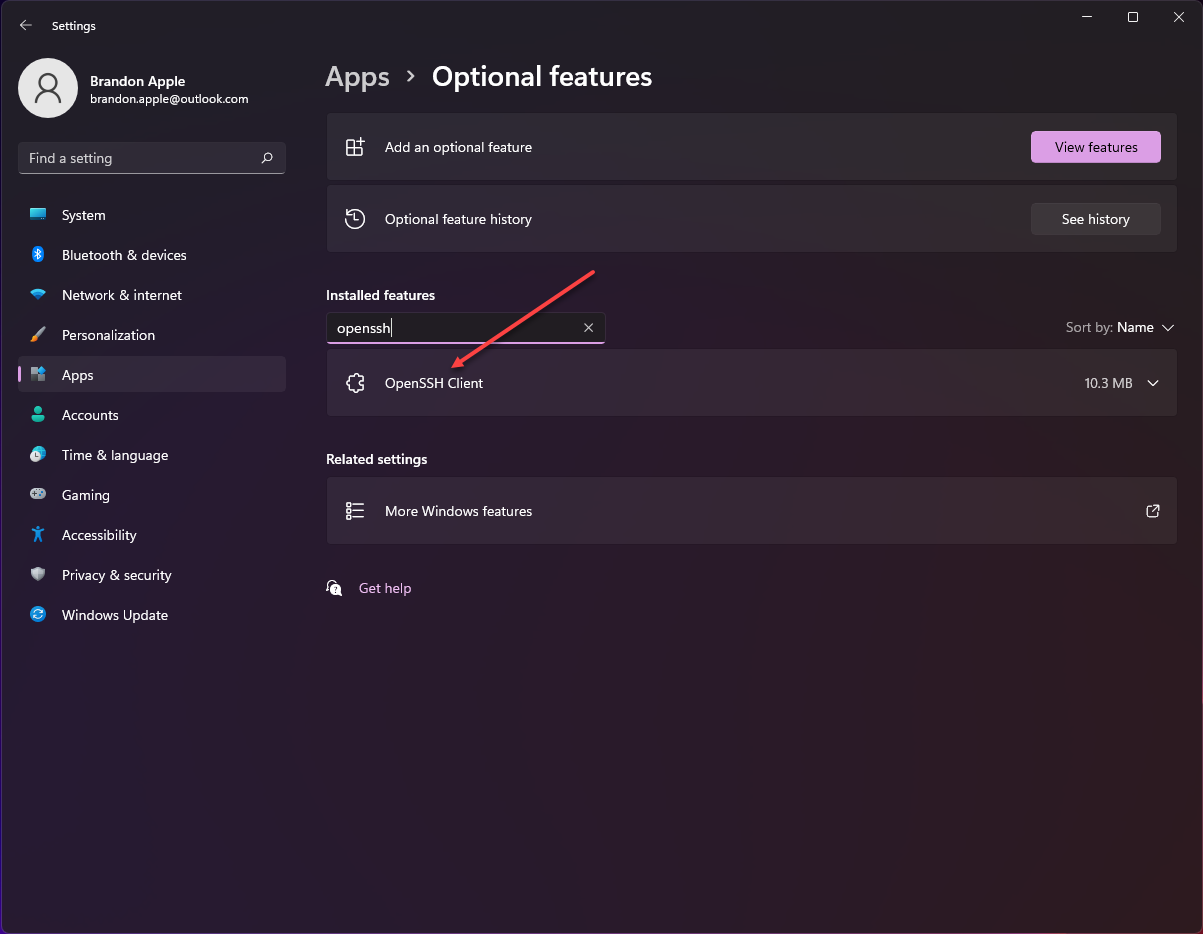Click the OpenSSH Client gear-puzzle icon
This screenshot has height=934, width=1203.
[355, 383]
